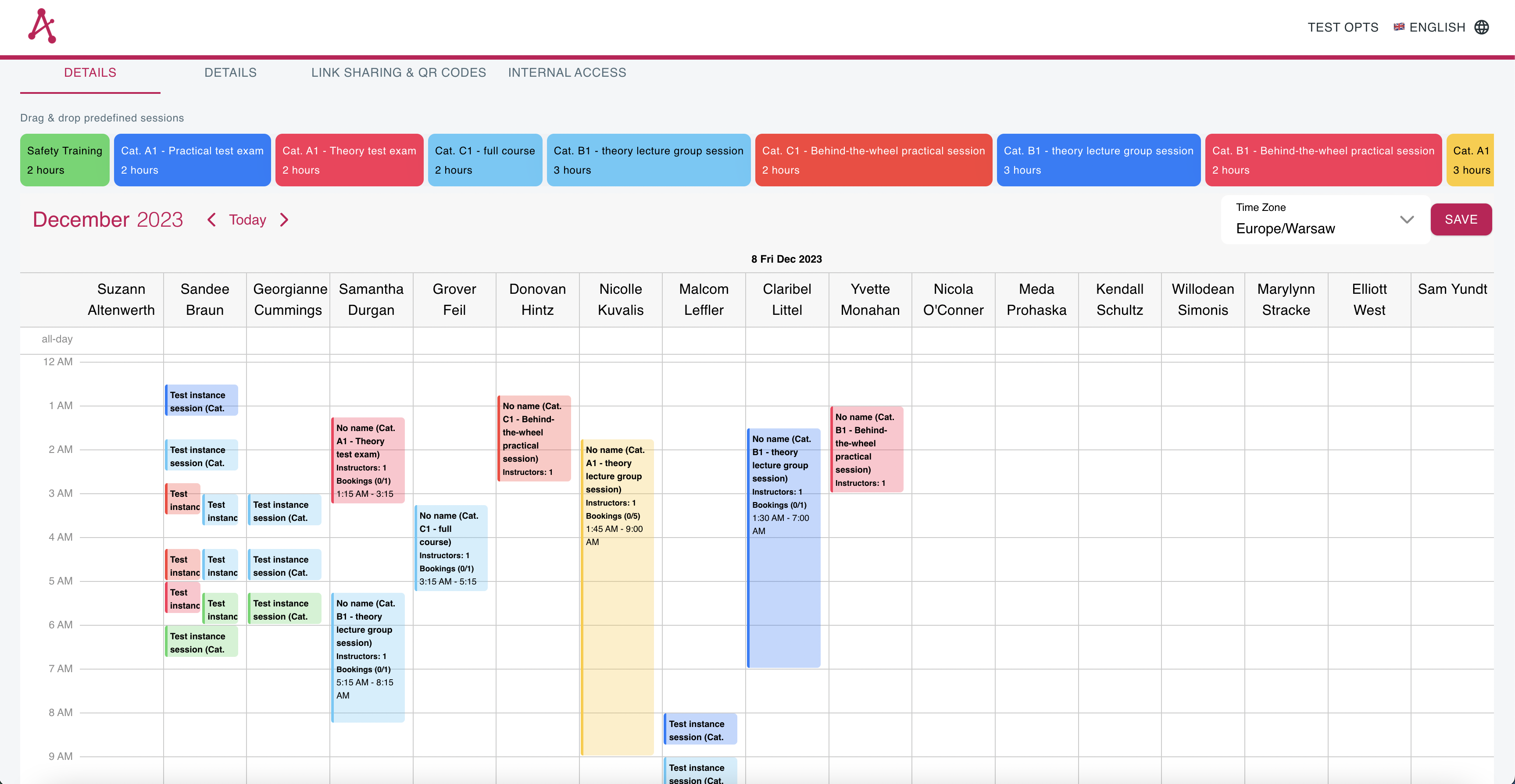
Task: Click the Cat. C1 - full course session block
Action: click(485, 160)
